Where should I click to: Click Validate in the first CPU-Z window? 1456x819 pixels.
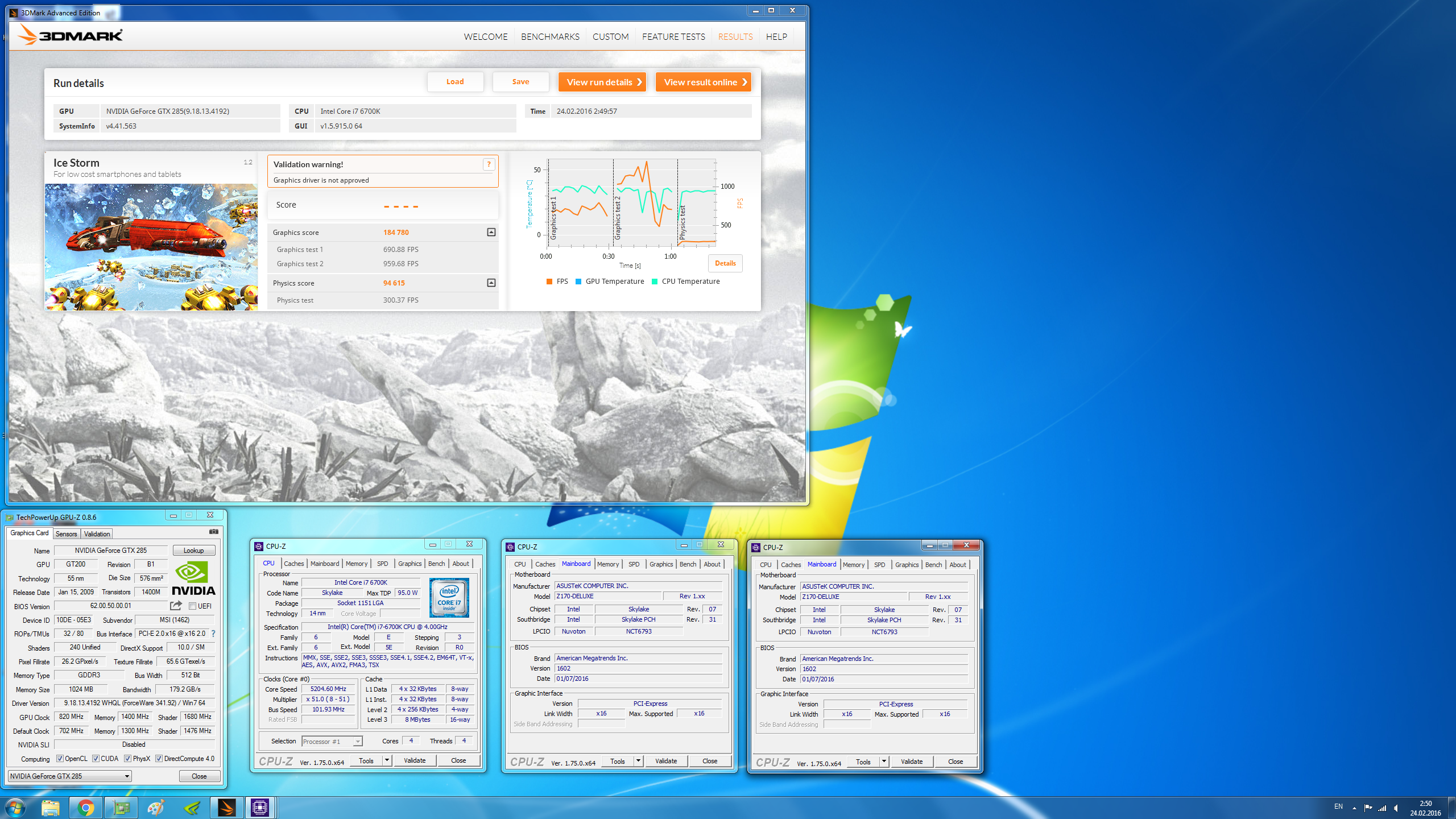(x=415, y=761)
